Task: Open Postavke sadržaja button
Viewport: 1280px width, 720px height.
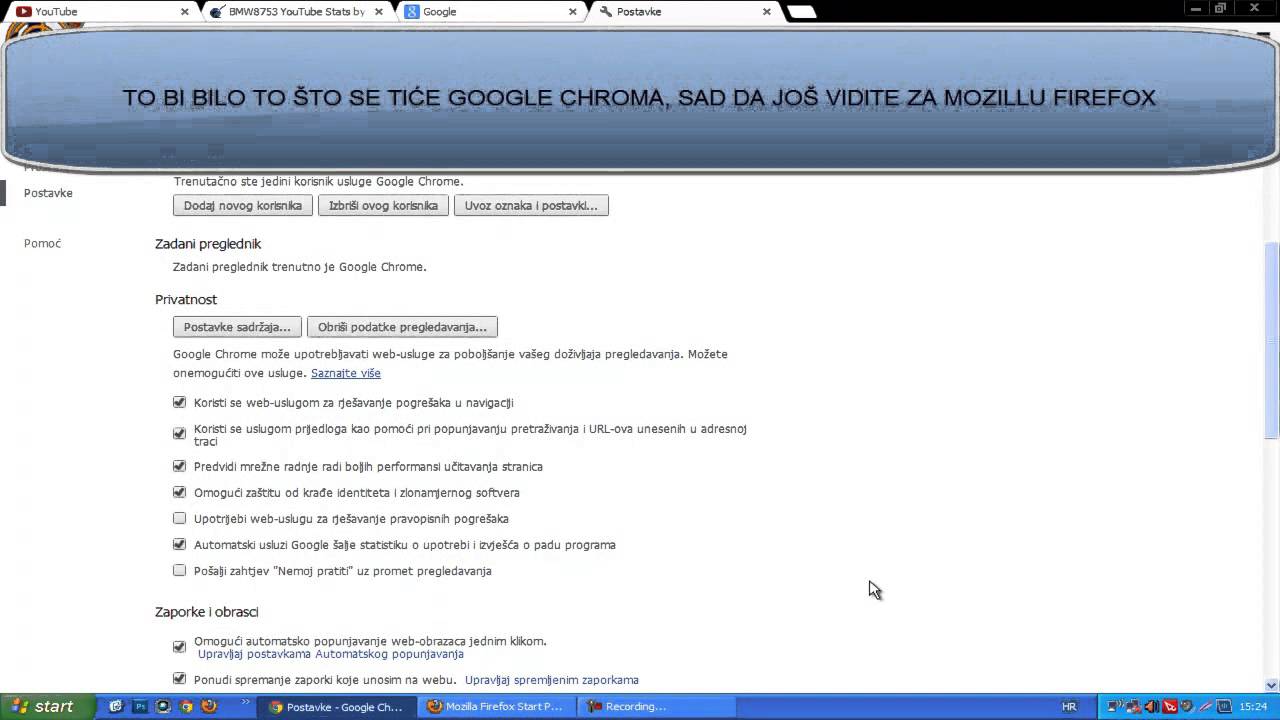Action: coord(237,327)
